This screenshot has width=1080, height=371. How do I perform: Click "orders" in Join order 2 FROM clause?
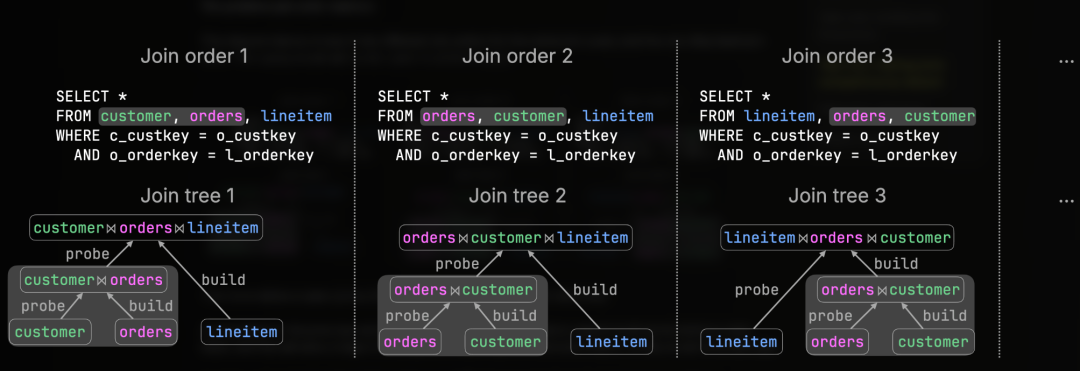point(448,116)
